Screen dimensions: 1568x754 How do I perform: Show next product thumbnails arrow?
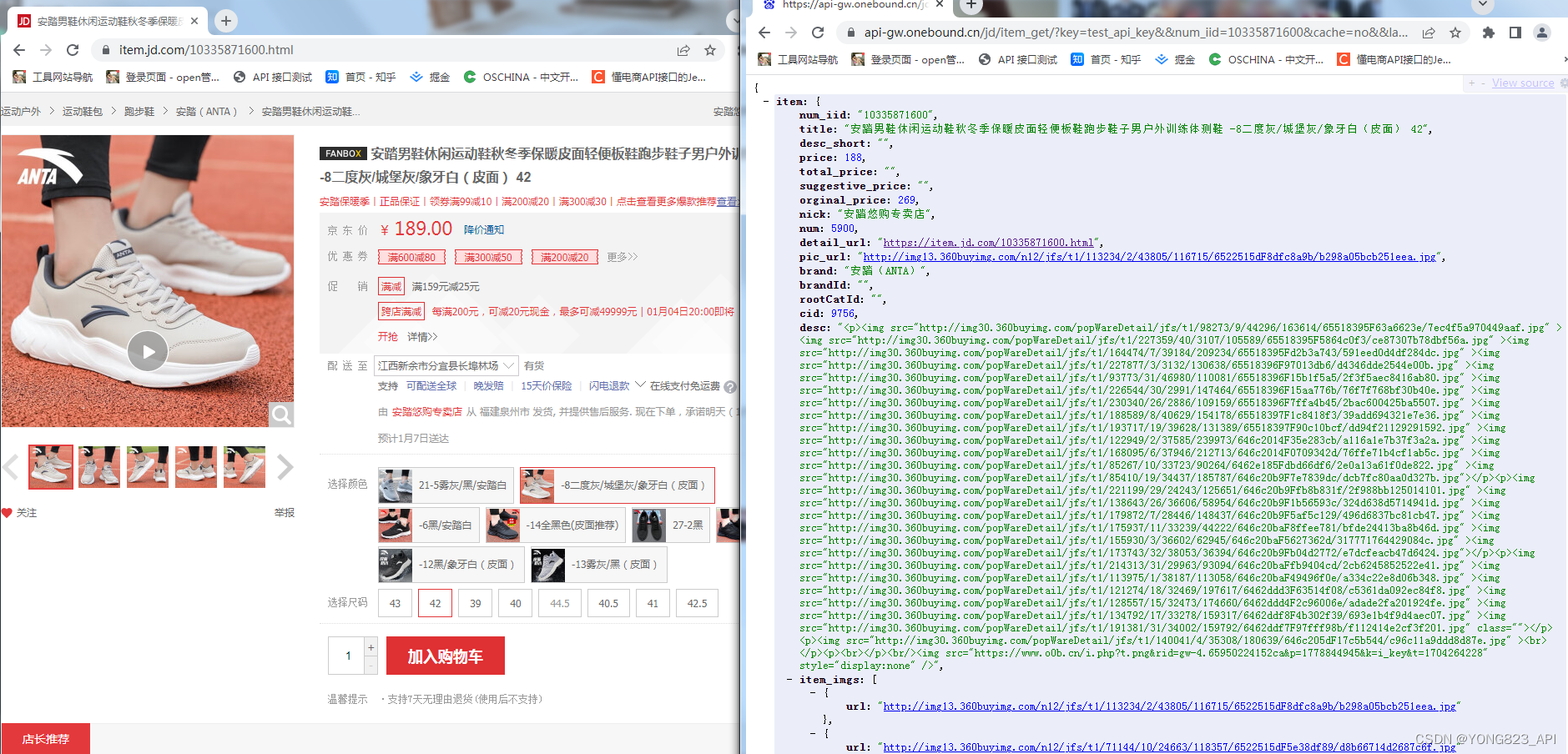click(285, 467)
